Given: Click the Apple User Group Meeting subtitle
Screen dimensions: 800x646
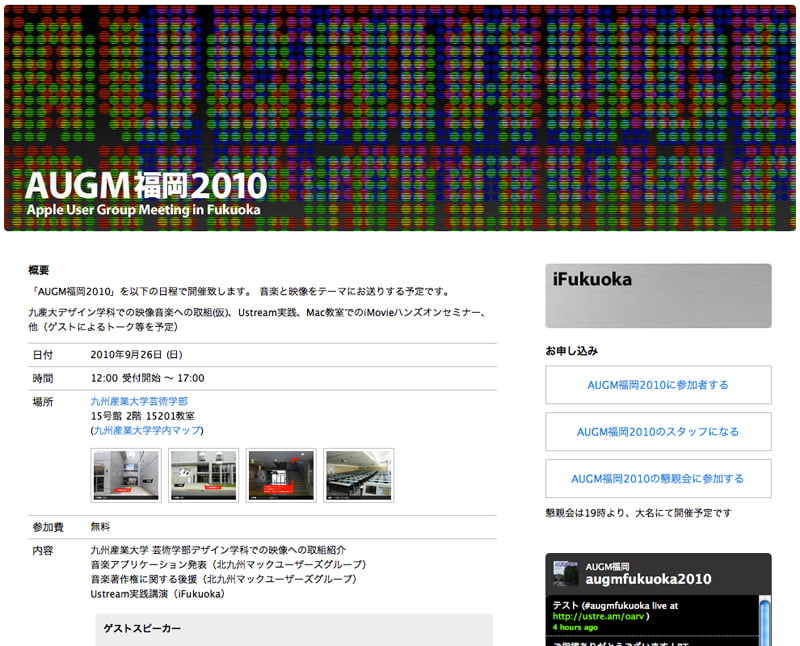Looking at the screenshot, I should coord(143,210).
